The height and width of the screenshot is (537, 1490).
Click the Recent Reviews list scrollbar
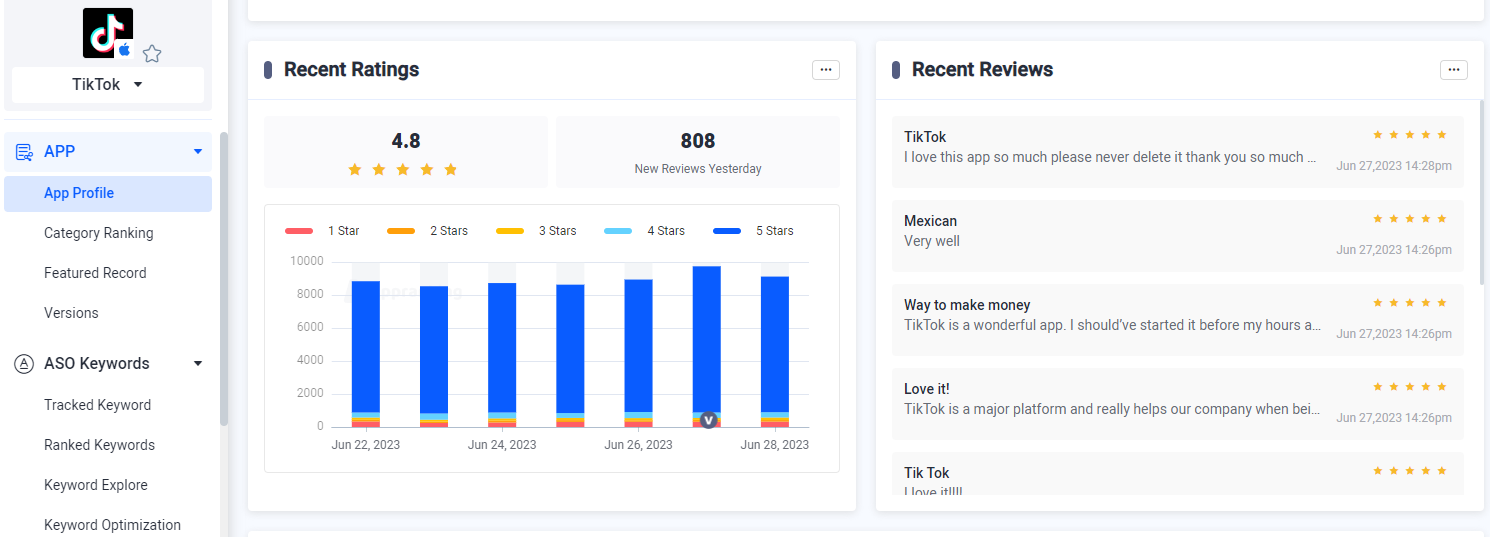(x=1482, y=192)
